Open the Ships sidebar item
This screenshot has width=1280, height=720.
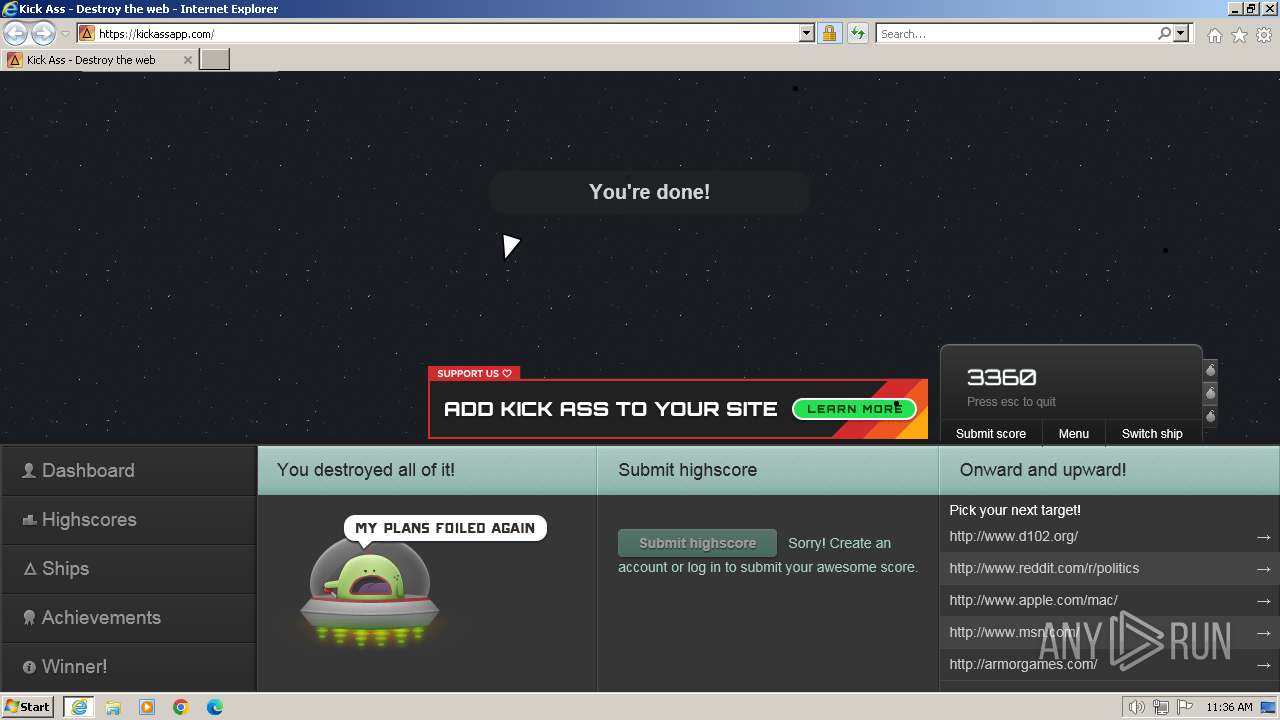coord(128,568)
